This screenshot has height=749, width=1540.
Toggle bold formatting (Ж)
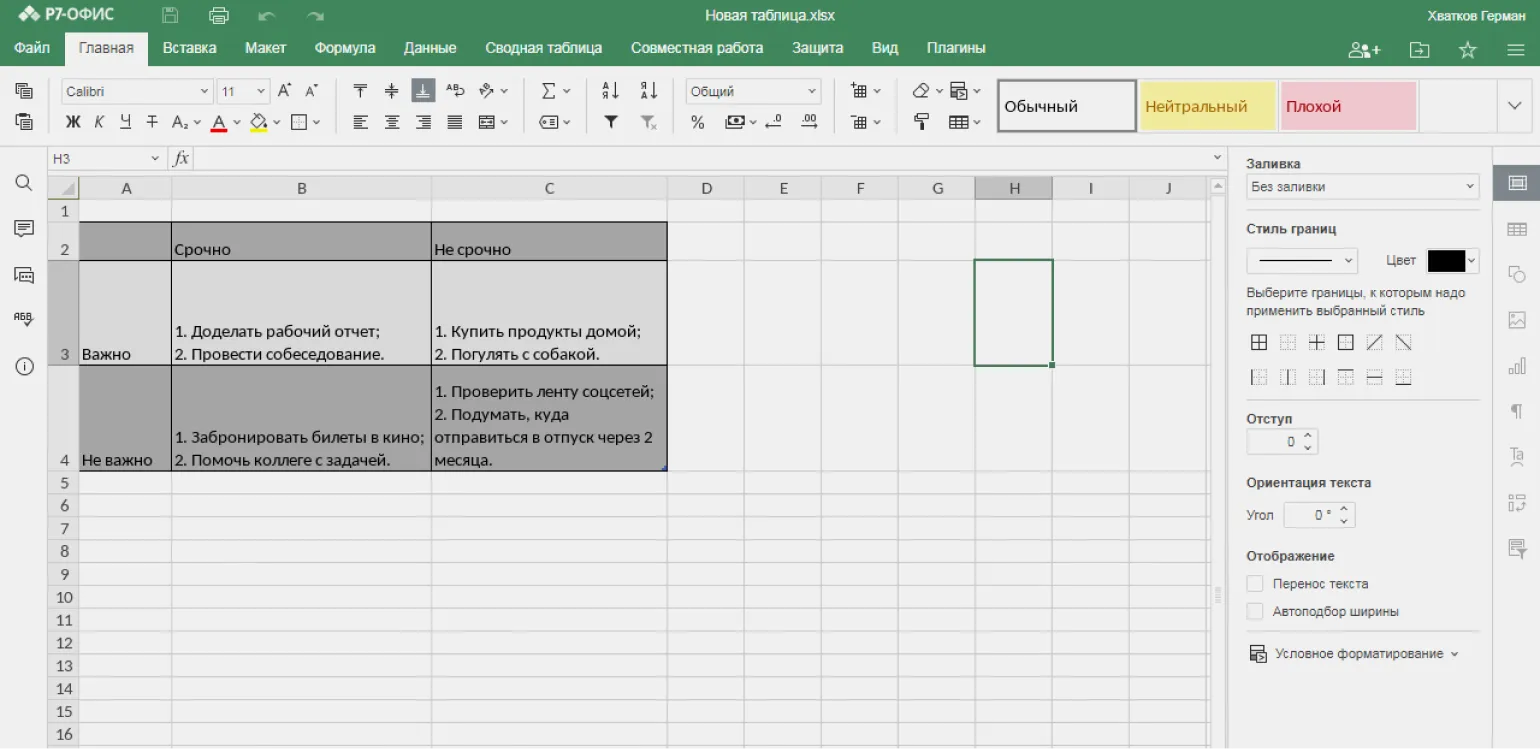[73, 122]
